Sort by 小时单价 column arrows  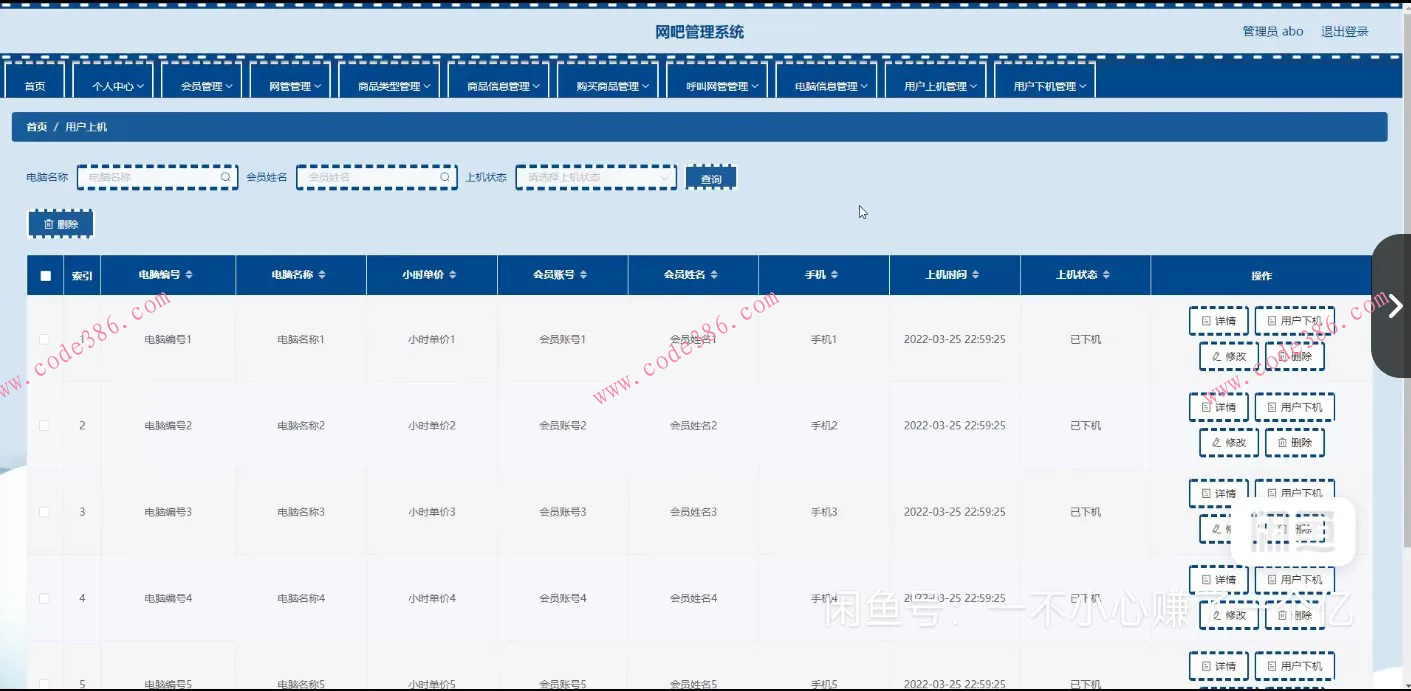pos(452,274)
